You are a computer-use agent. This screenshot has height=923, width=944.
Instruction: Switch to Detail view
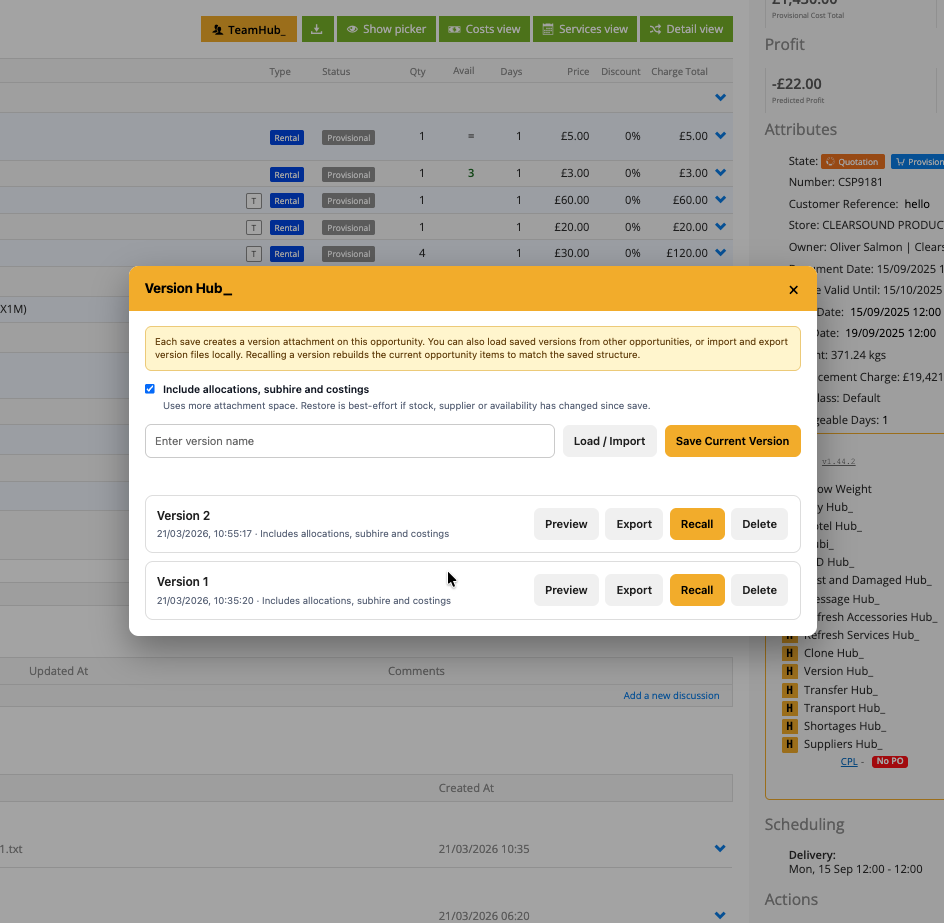686,28
